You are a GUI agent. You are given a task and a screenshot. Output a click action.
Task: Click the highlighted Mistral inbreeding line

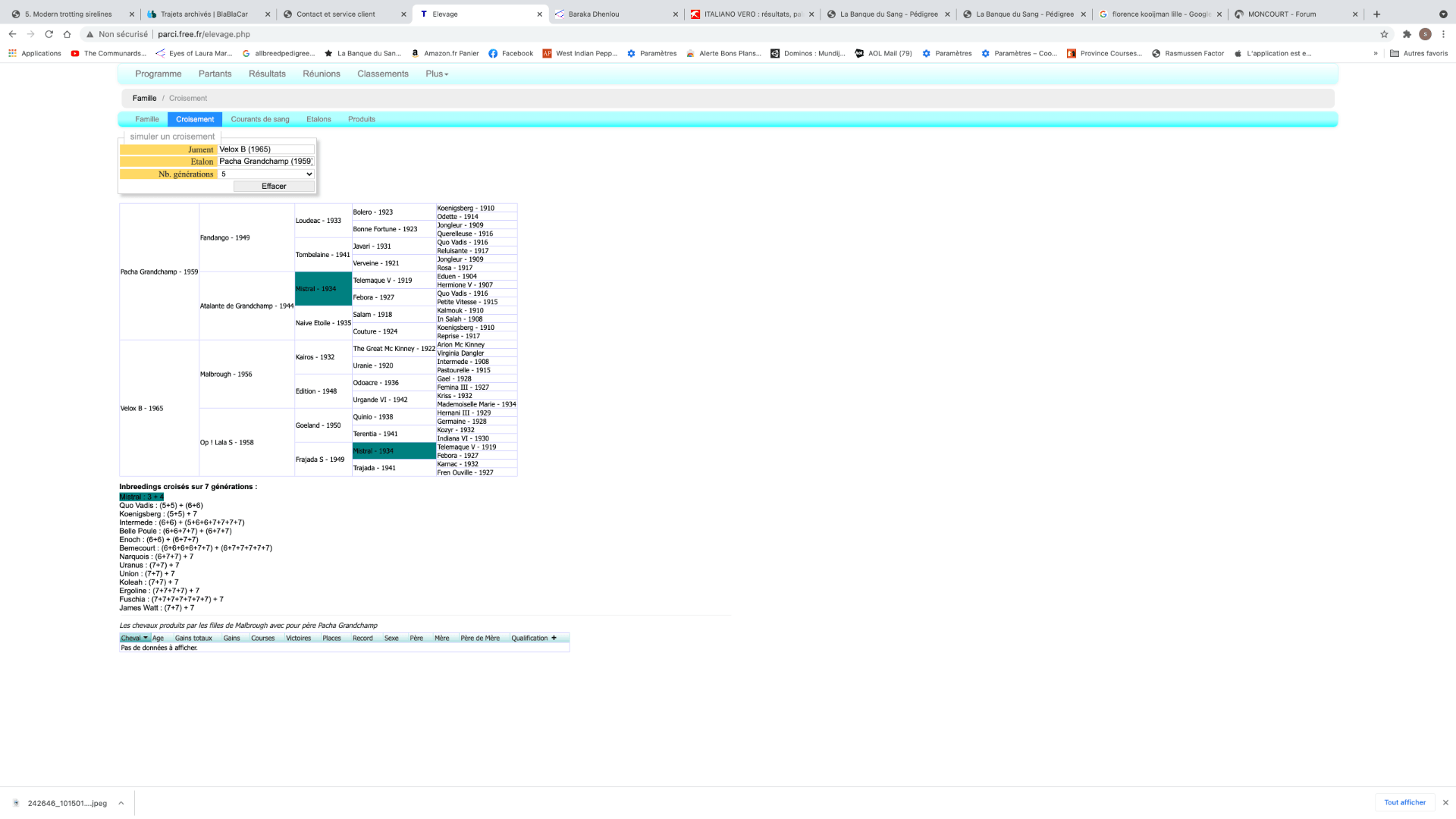[x=141, y=497]
